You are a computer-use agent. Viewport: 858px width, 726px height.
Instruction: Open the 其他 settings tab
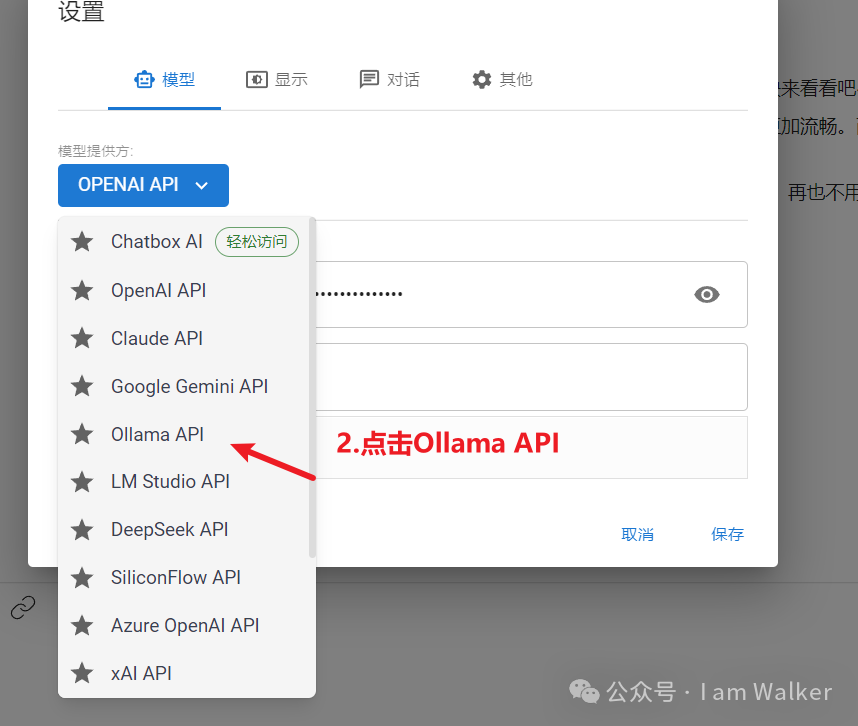502,80
